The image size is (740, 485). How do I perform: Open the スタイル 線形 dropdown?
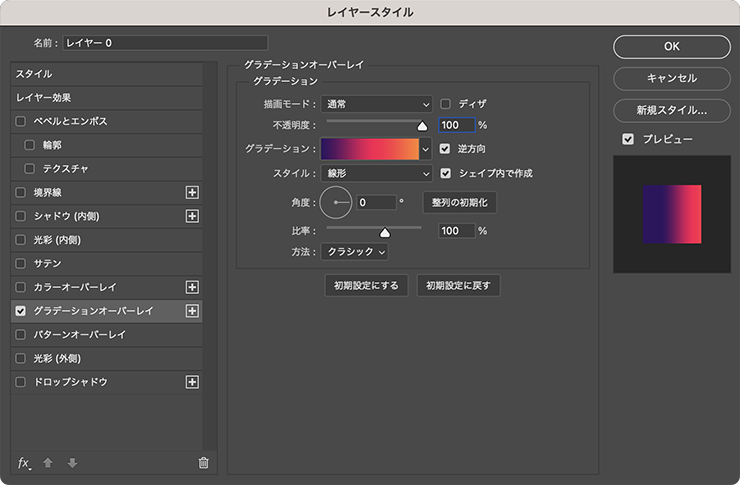click(376, 173)
